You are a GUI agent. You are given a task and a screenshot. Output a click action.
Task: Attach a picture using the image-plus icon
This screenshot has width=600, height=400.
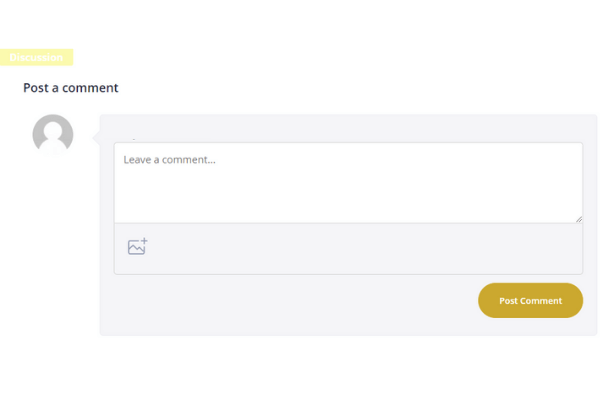[x=137, y=247]
